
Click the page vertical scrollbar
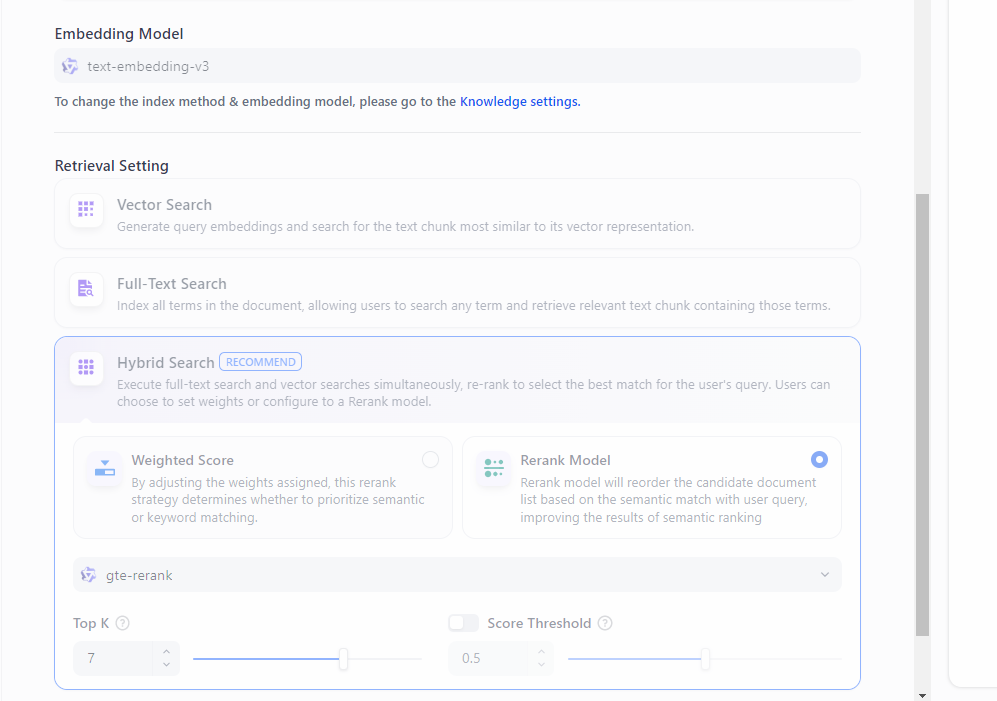[922, 414]
